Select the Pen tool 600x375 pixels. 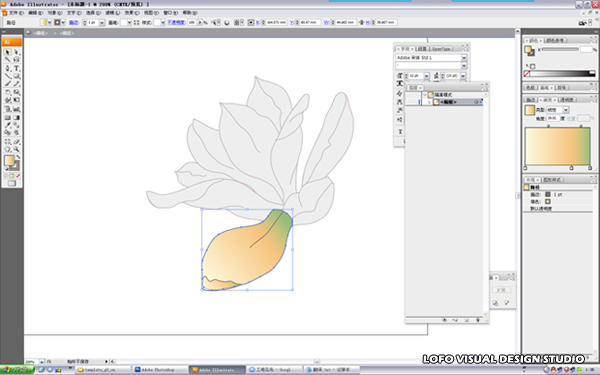tap(7, 68)
